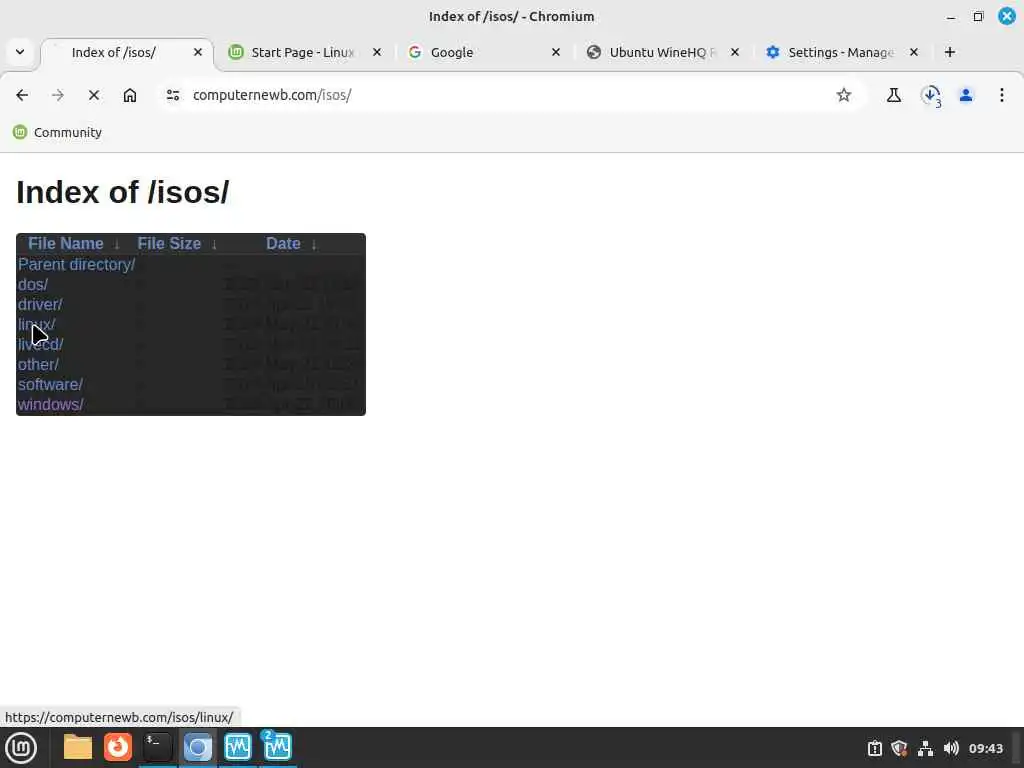Launch Firefox from the taskbar

pyautogui.click(x=118, y=747)
